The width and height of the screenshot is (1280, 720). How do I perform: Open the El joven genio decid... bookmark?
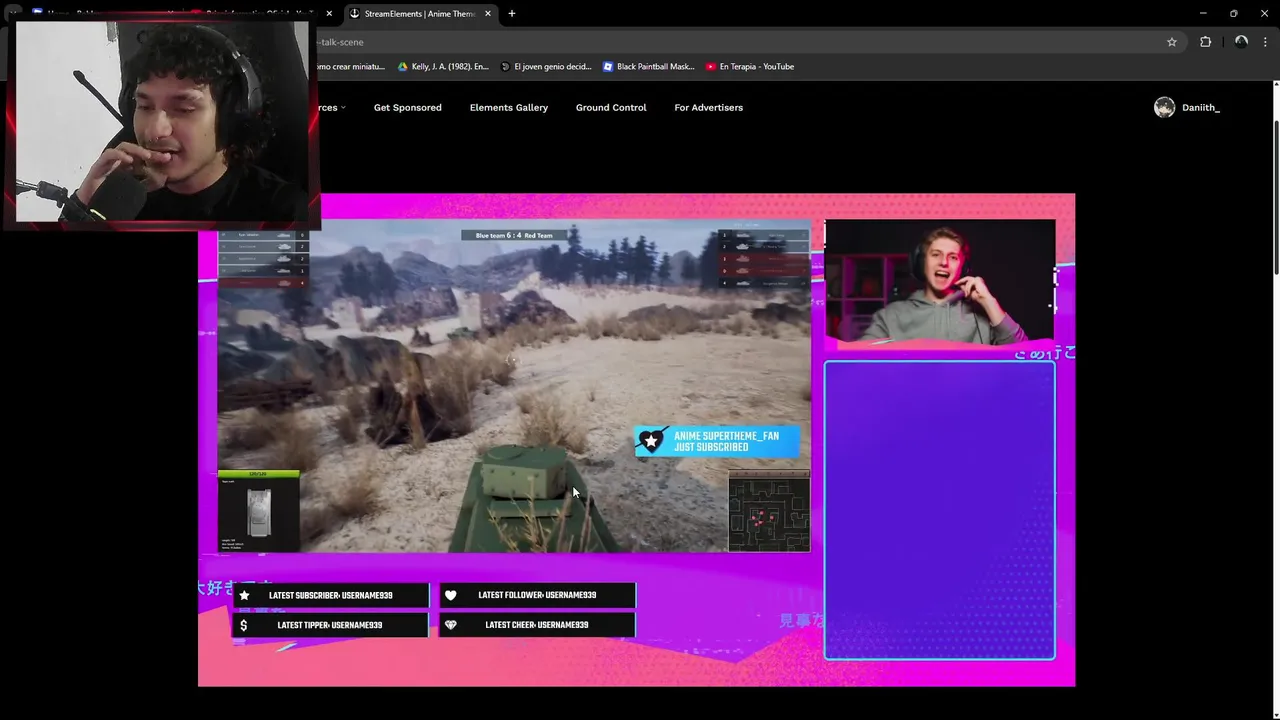tap(546, 67)
